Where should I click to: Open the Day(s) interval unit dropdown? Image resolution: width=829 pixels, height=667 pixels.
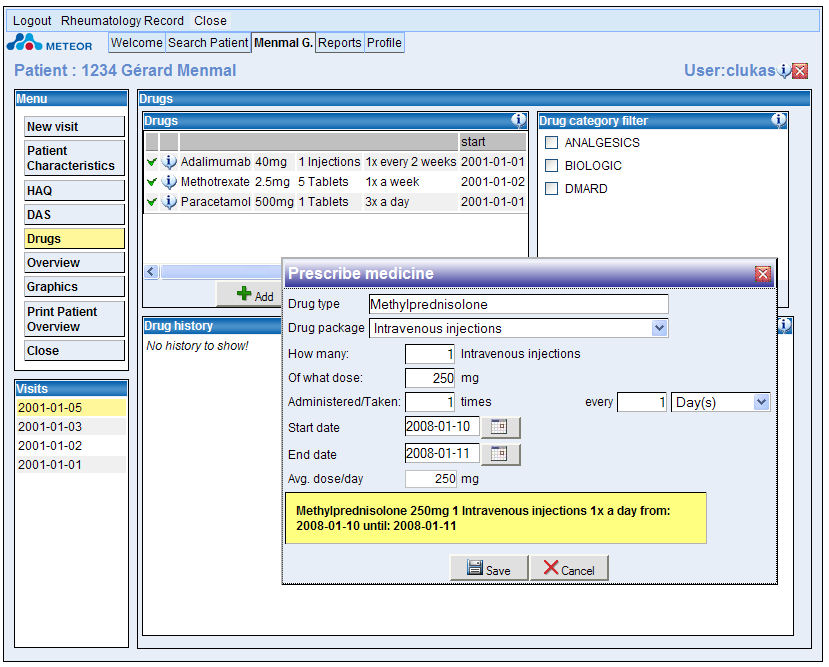click(761, 402)
